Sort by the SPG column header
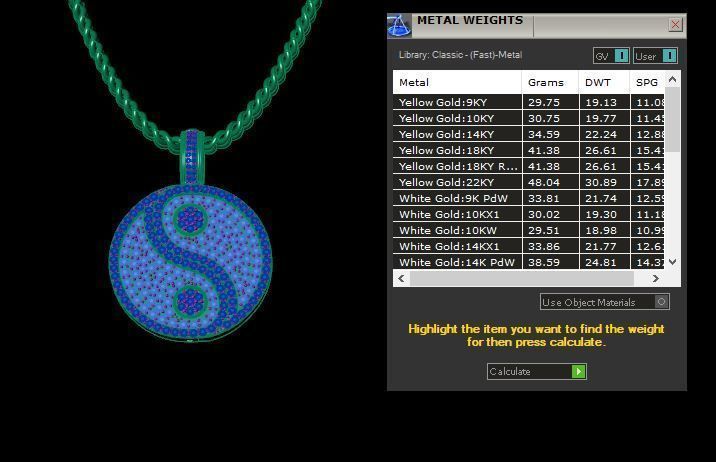Screen dimensions: 716x462 pyautogui.click(x=647, y=83)
